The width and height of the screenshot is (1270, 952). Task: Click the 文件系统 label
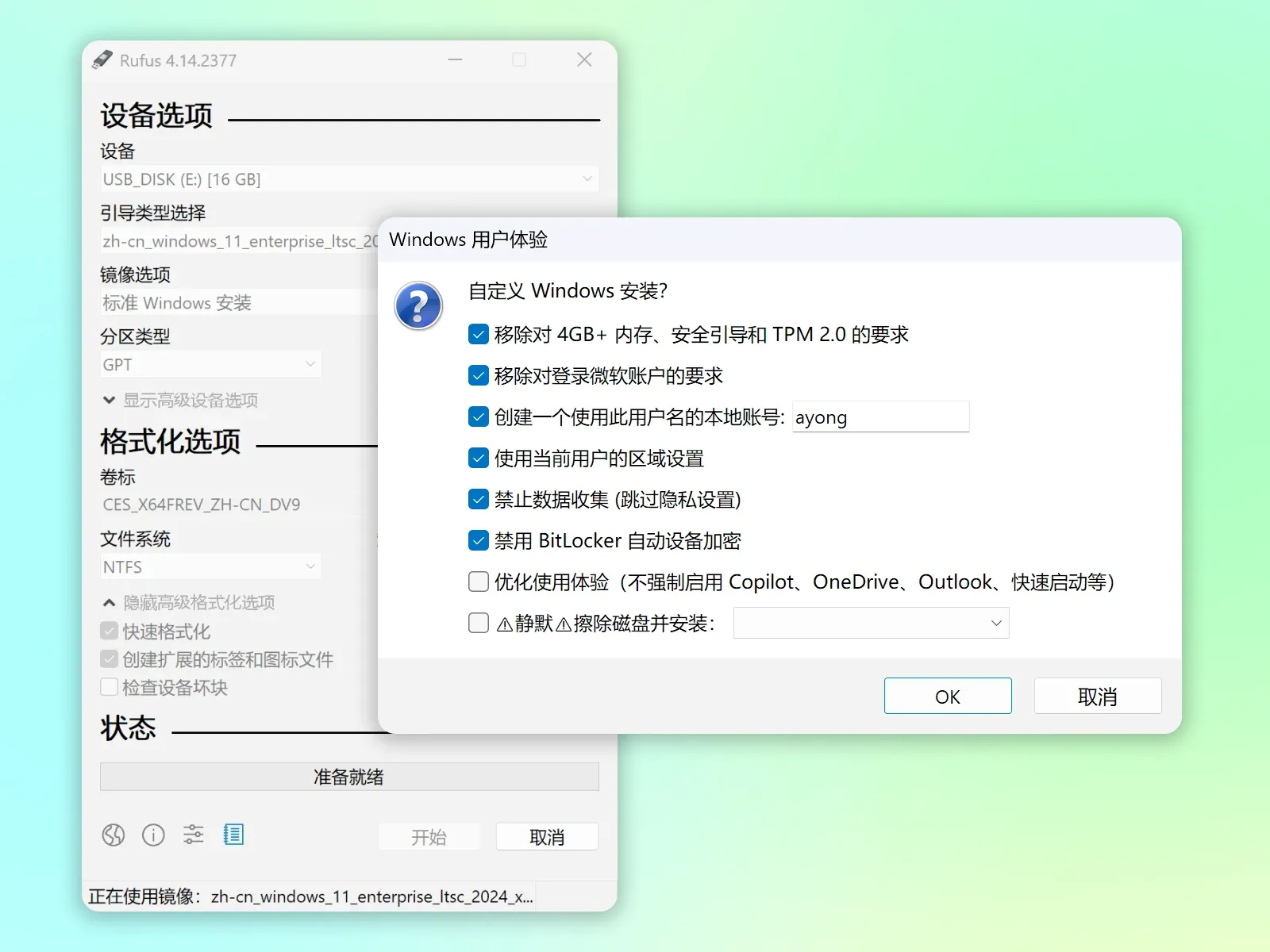point(136,539)
